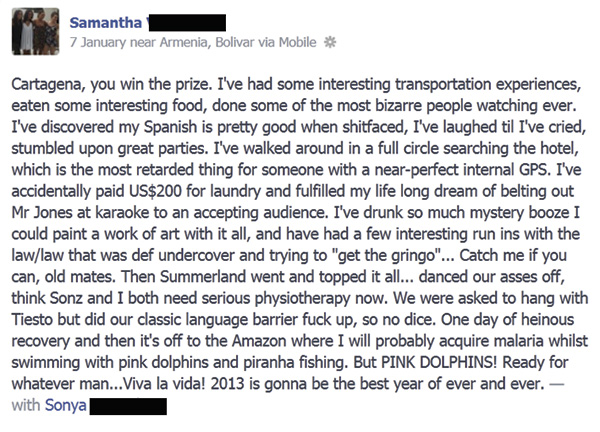Open Samantha's profile name link
The width and height of the screenshot is (600, 432).
[x=106, y=23]
